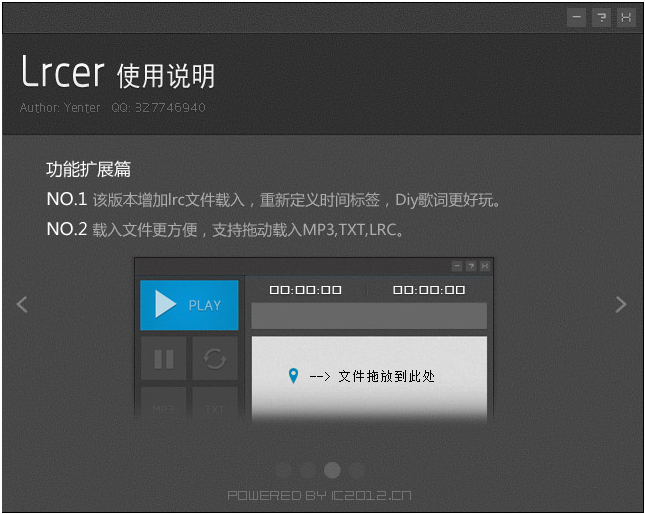Click the gray progress bar in preview
This screenshot has height=514, width=645.
[369, 315]
